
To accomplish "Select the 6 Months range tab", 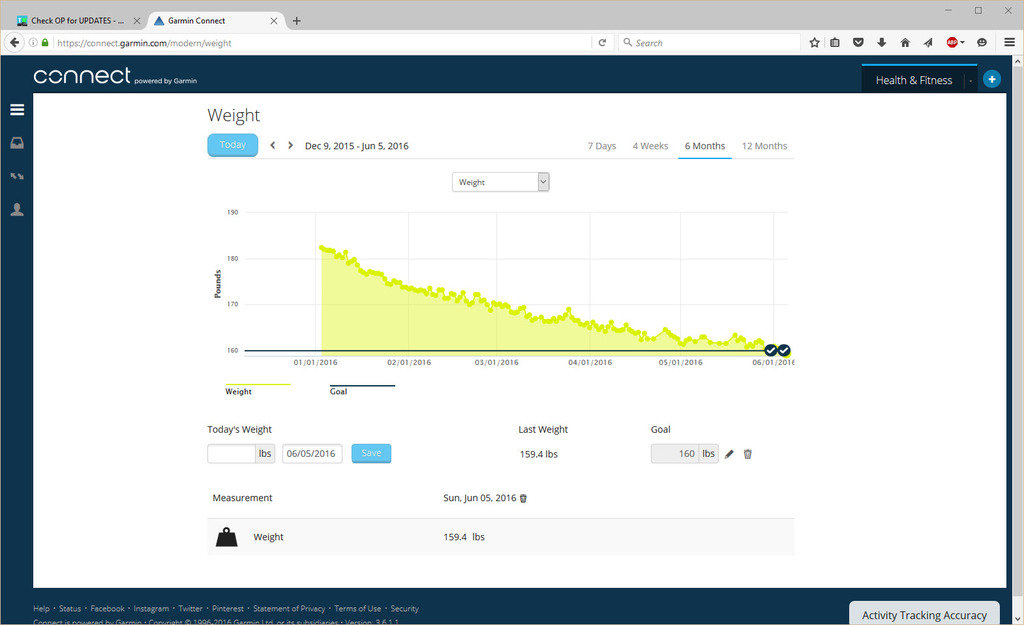I will tap(705, 146).
